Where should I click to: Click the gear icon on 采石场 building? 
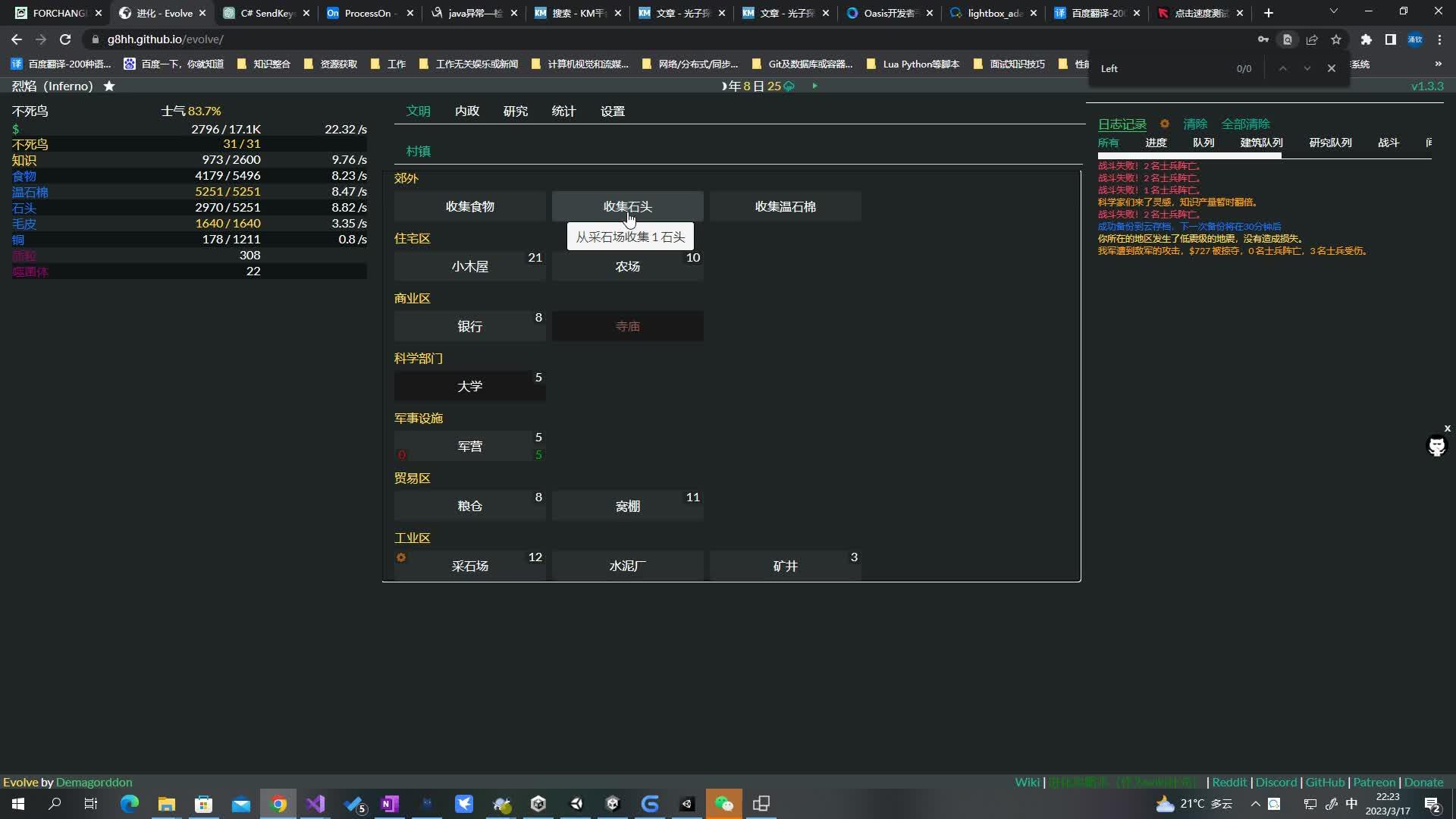coord(401,557)
